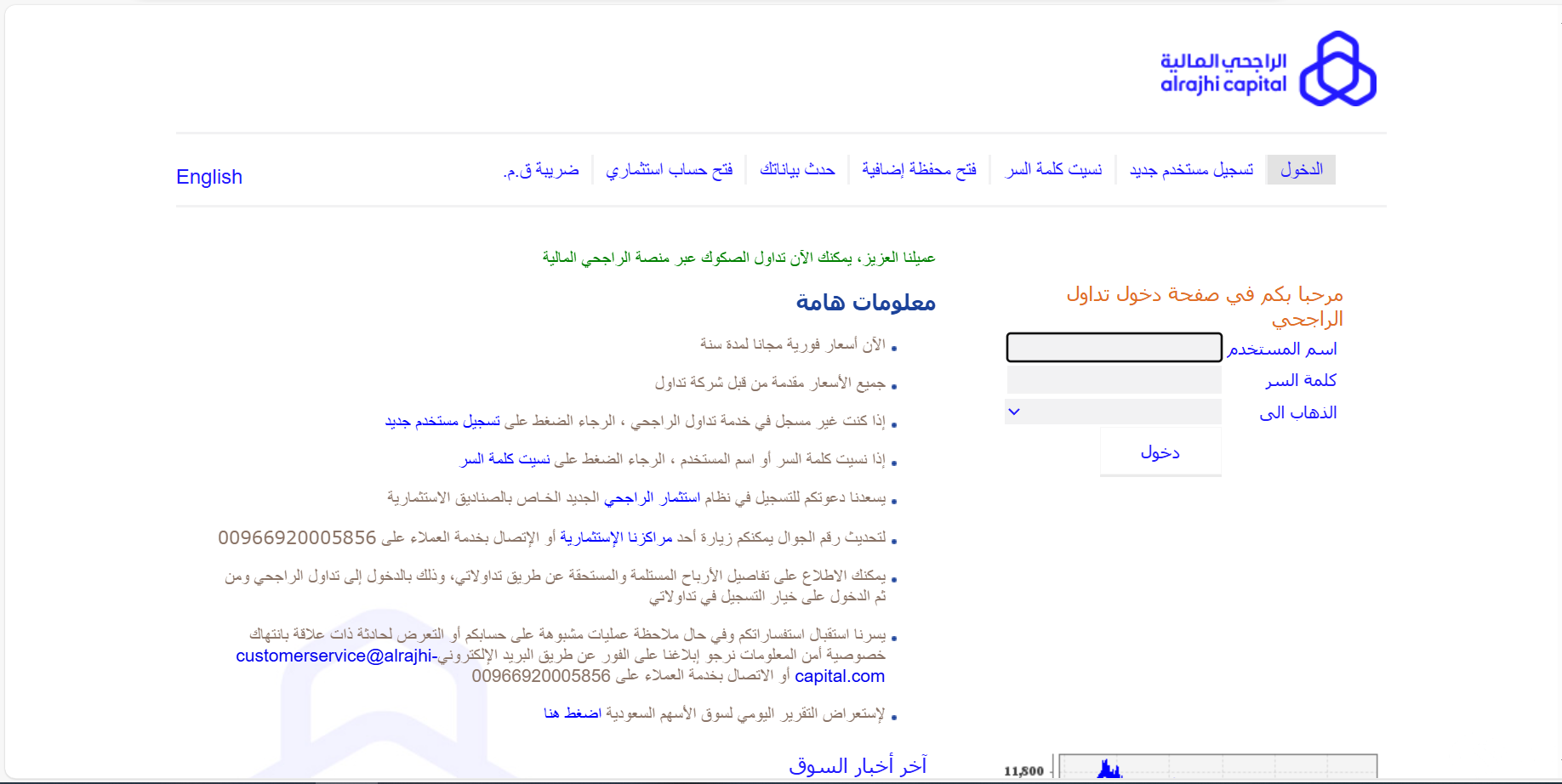Open the استثمار الراجحي link
Screen dimensions: 1562x784
pos(652,497)
